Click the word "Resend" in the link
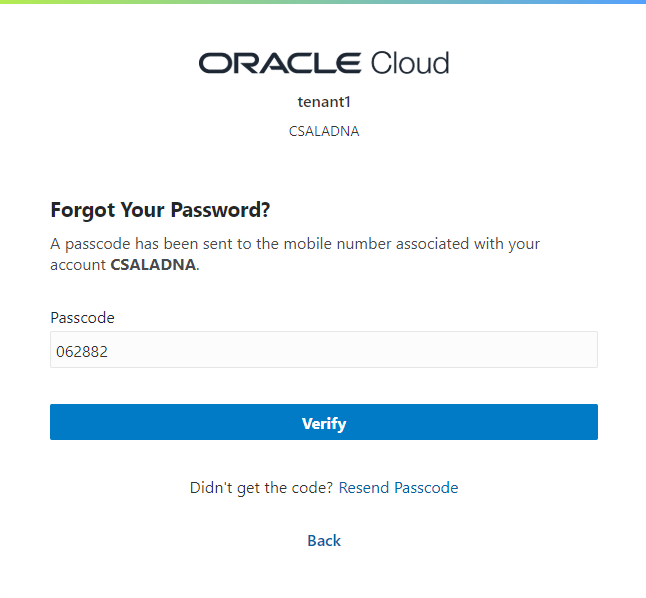 coord(364,488)
